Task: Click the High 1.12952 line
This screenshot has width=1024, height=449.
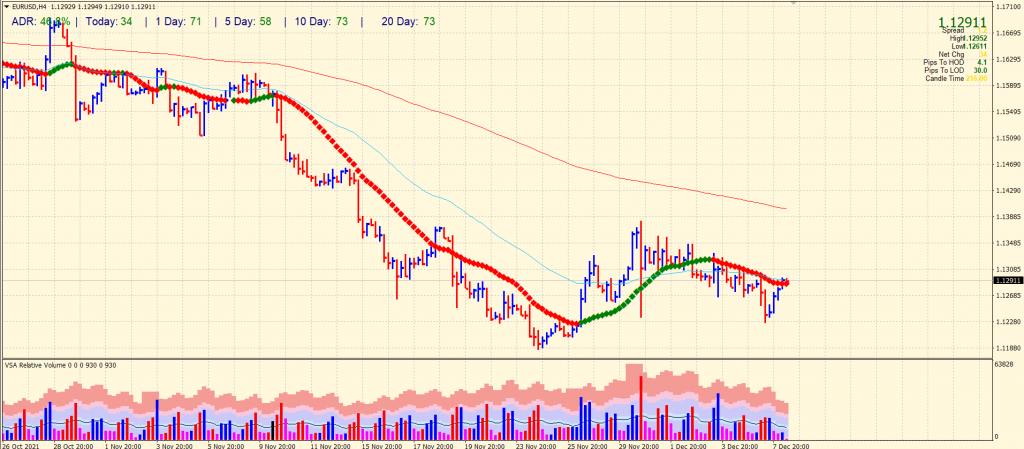Action: (967, 39)
